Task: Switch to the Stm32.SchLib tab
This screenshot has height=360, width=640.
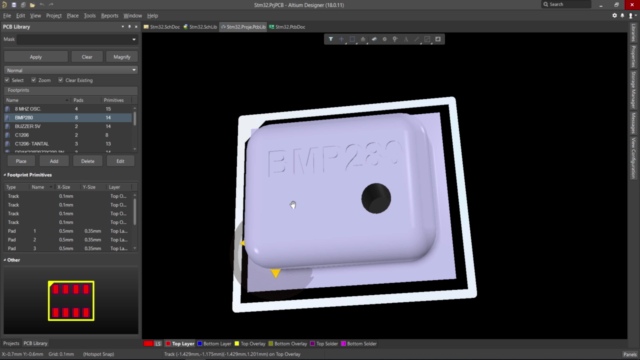Action: click(200, 27)
